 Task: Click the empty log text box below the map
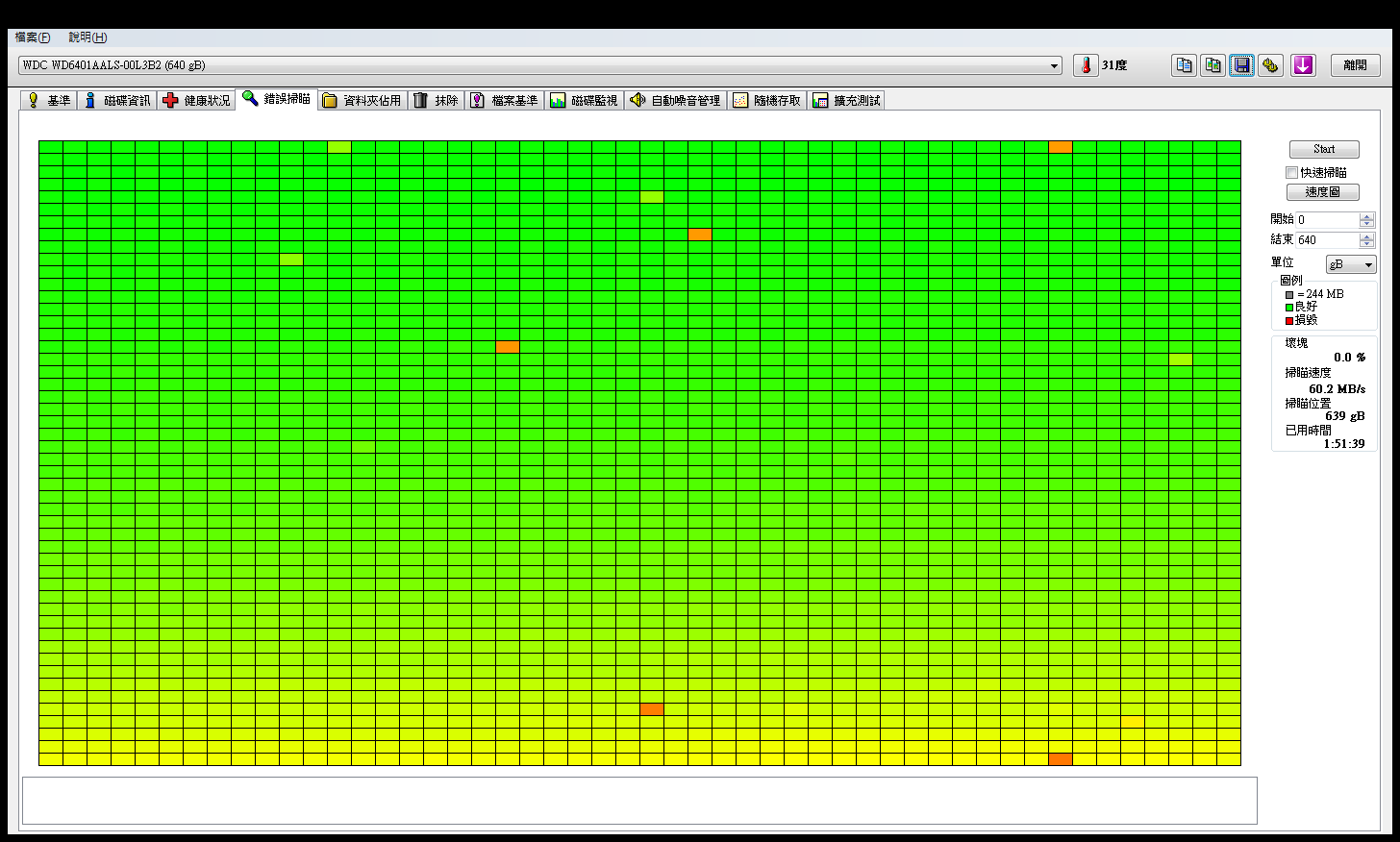(639, 801)
